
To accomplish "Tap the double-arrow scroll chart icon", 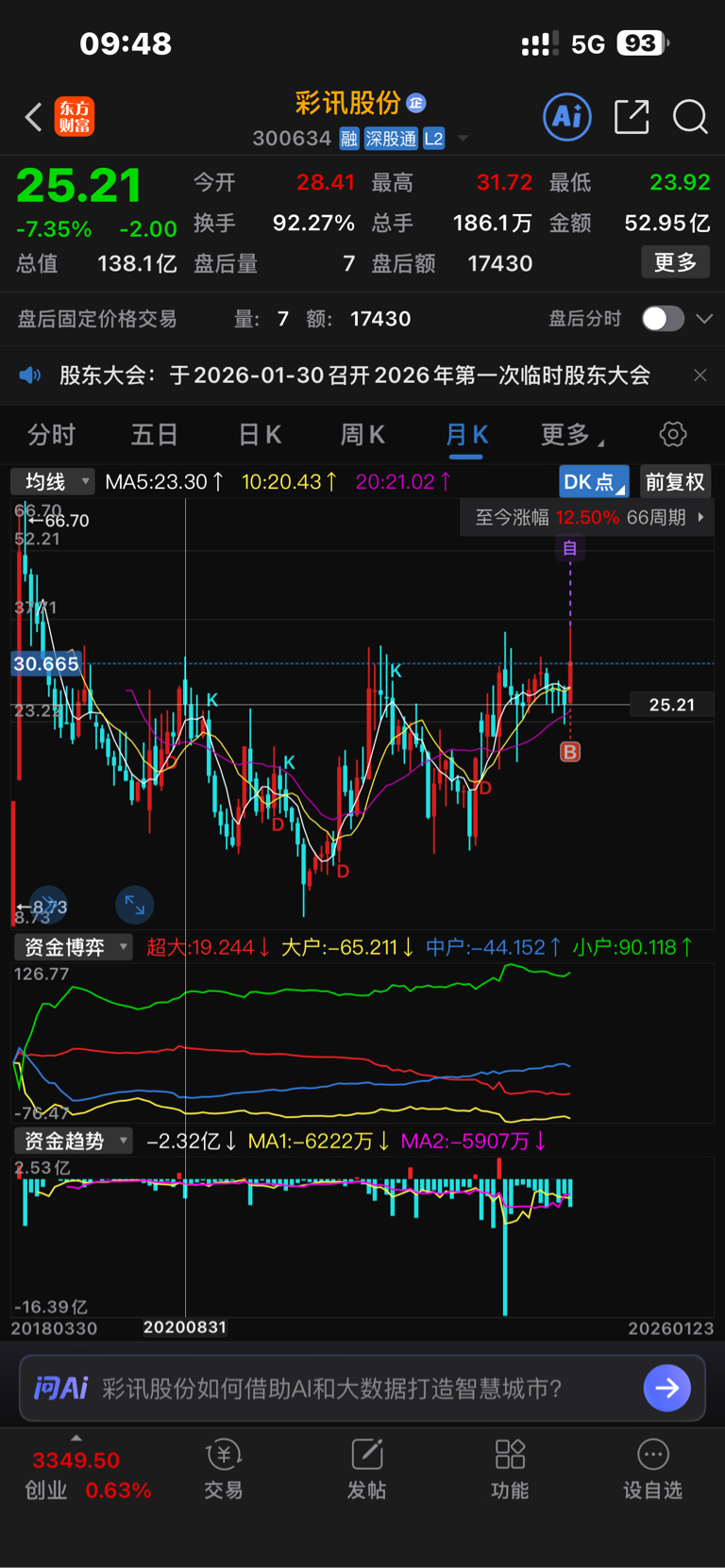I will [x=48, y=906].
